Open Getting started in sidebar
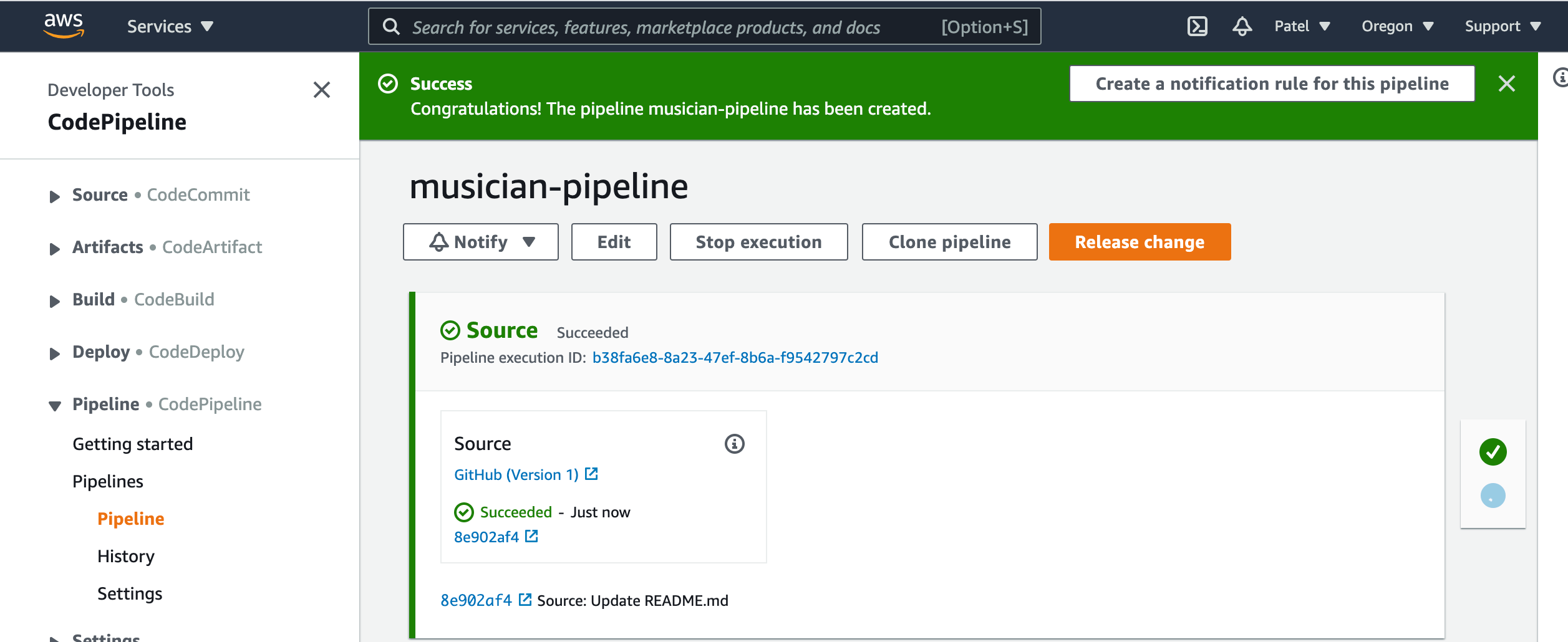1568x642 pixels. pos(133,444)
